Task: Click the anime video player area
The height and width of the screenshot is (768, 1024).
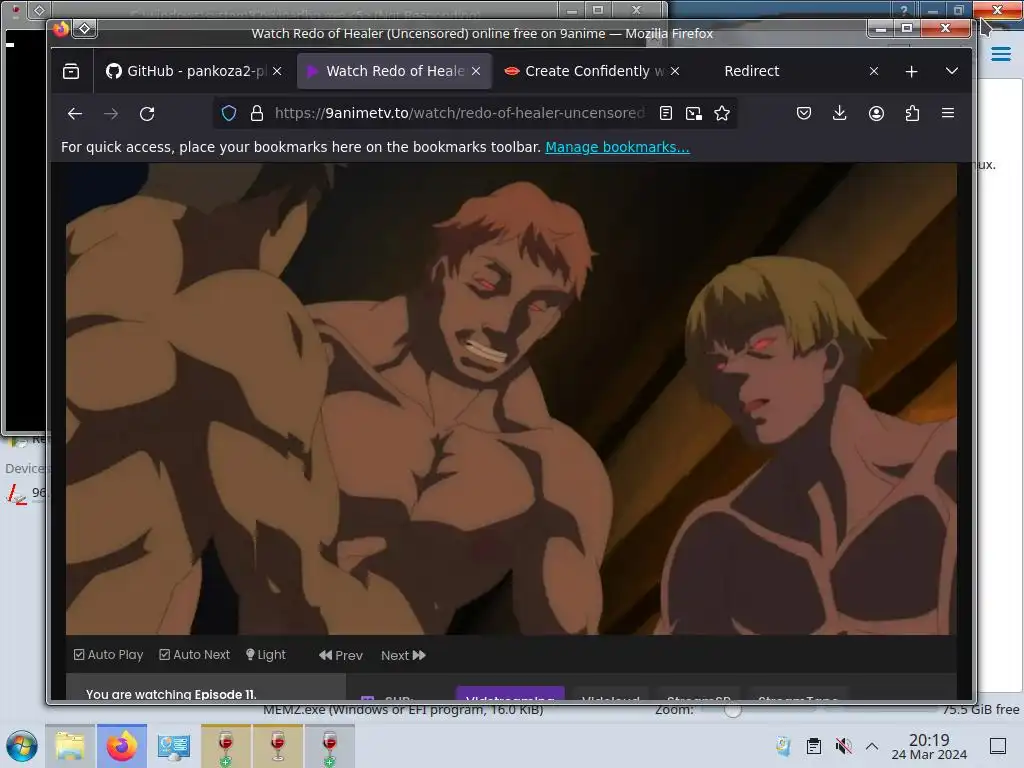Action: pyautogui.click(x=511, y=398)
